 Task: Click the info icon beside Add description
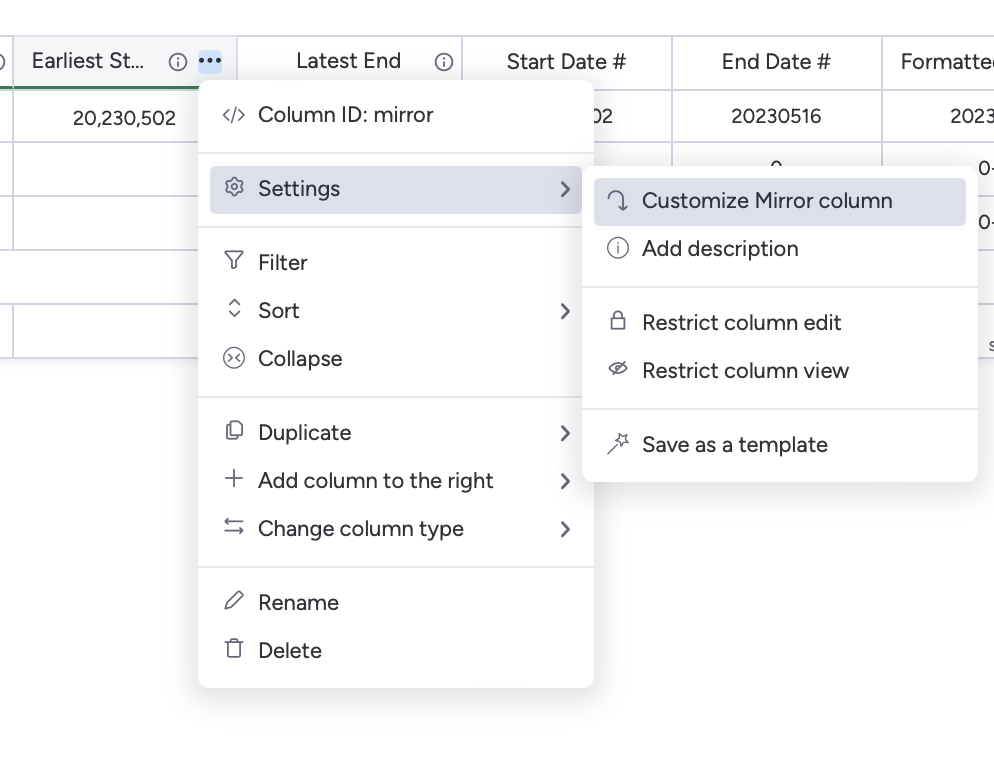pos(619,248)
